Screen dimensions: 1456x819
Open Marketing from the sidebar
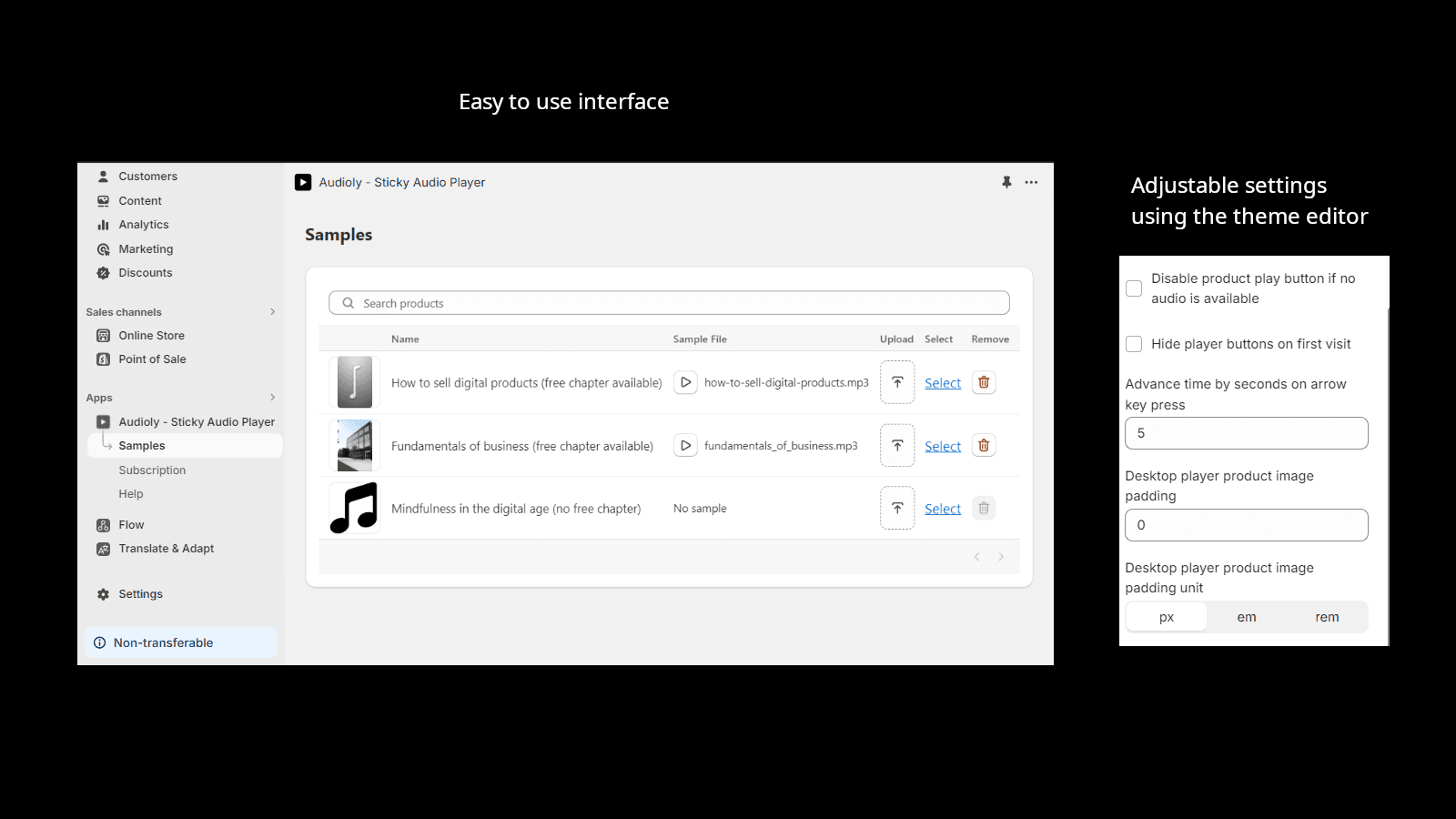(x=146, y=248)
